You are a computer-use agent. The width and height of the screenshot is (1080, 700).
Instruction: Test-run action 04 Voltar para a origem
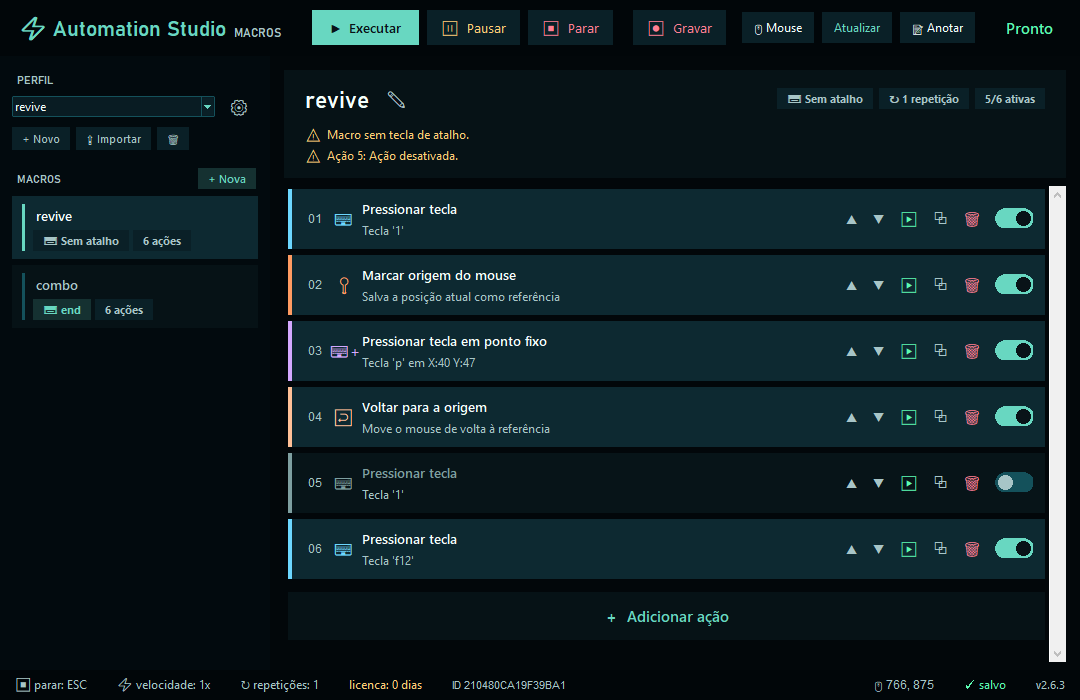click(x=908, y=418)
